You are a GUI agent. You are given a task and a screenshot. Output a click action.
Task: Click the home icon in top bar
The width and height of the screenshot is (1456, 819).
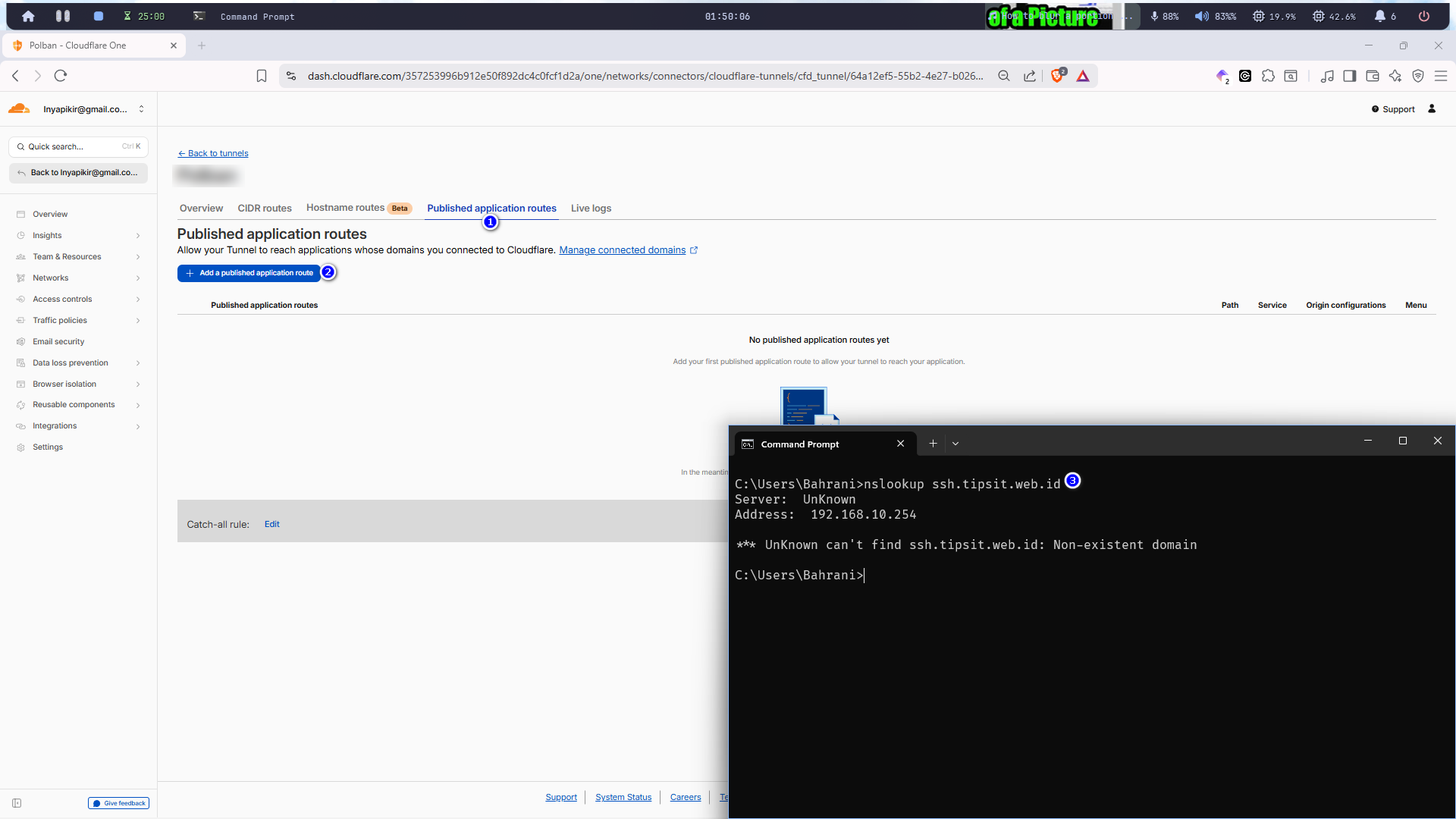pyautogui.click(x=28, y=16)
